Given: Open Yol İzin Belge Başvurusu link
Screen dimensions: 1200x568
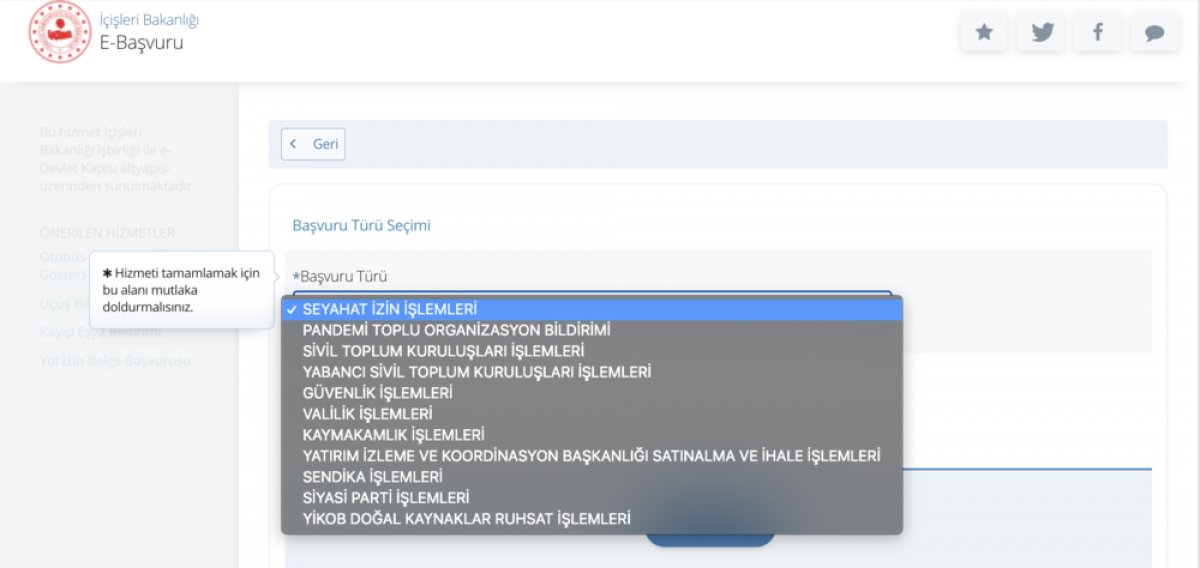Looking at the screenshot, I should tap(115, 360).
